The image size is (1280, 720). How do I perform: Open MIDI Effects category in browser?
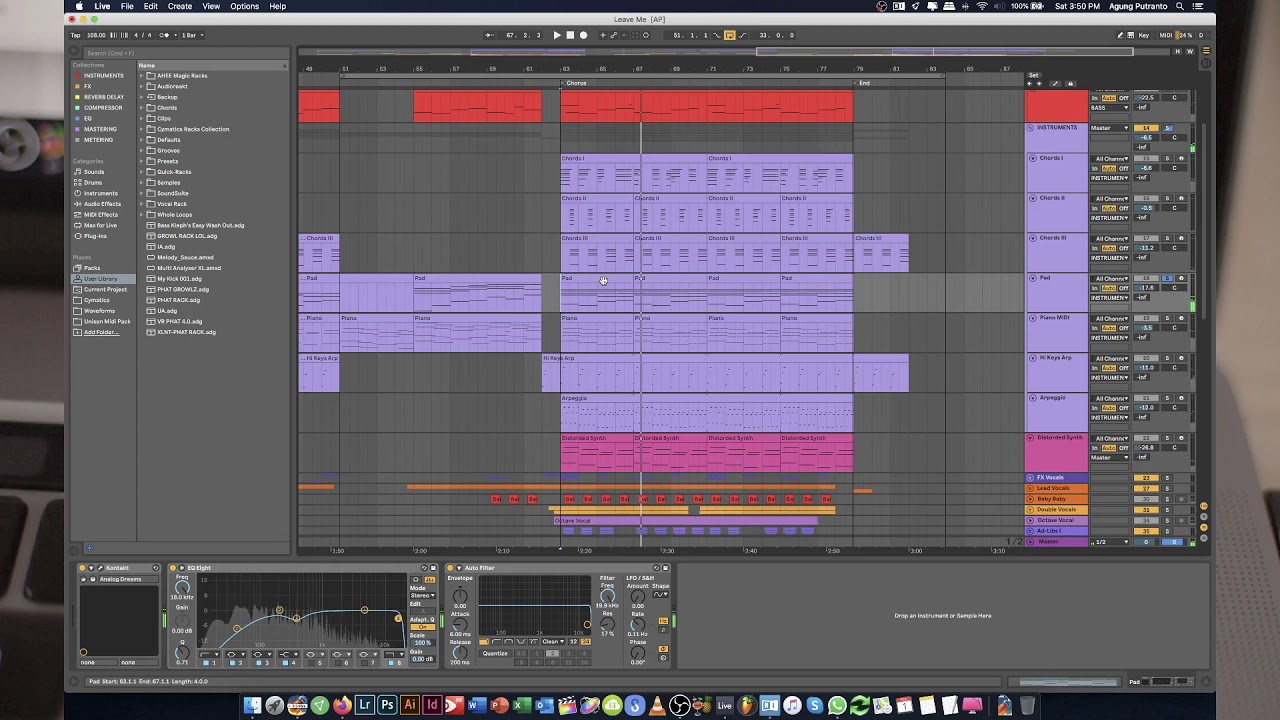click(x=101, y=215)
